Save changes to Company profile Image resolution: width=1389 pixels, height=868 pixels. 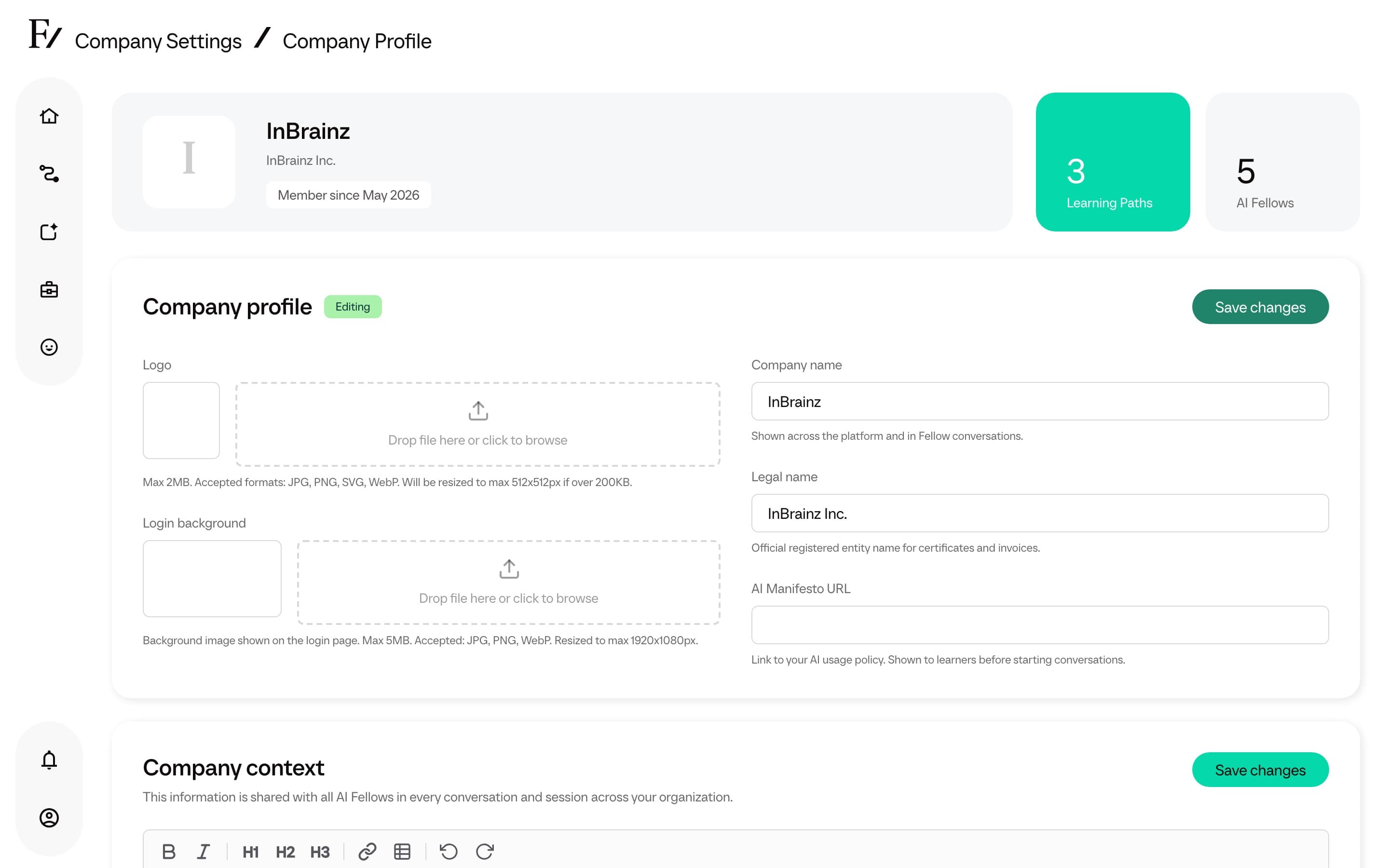coord(1260,307)
